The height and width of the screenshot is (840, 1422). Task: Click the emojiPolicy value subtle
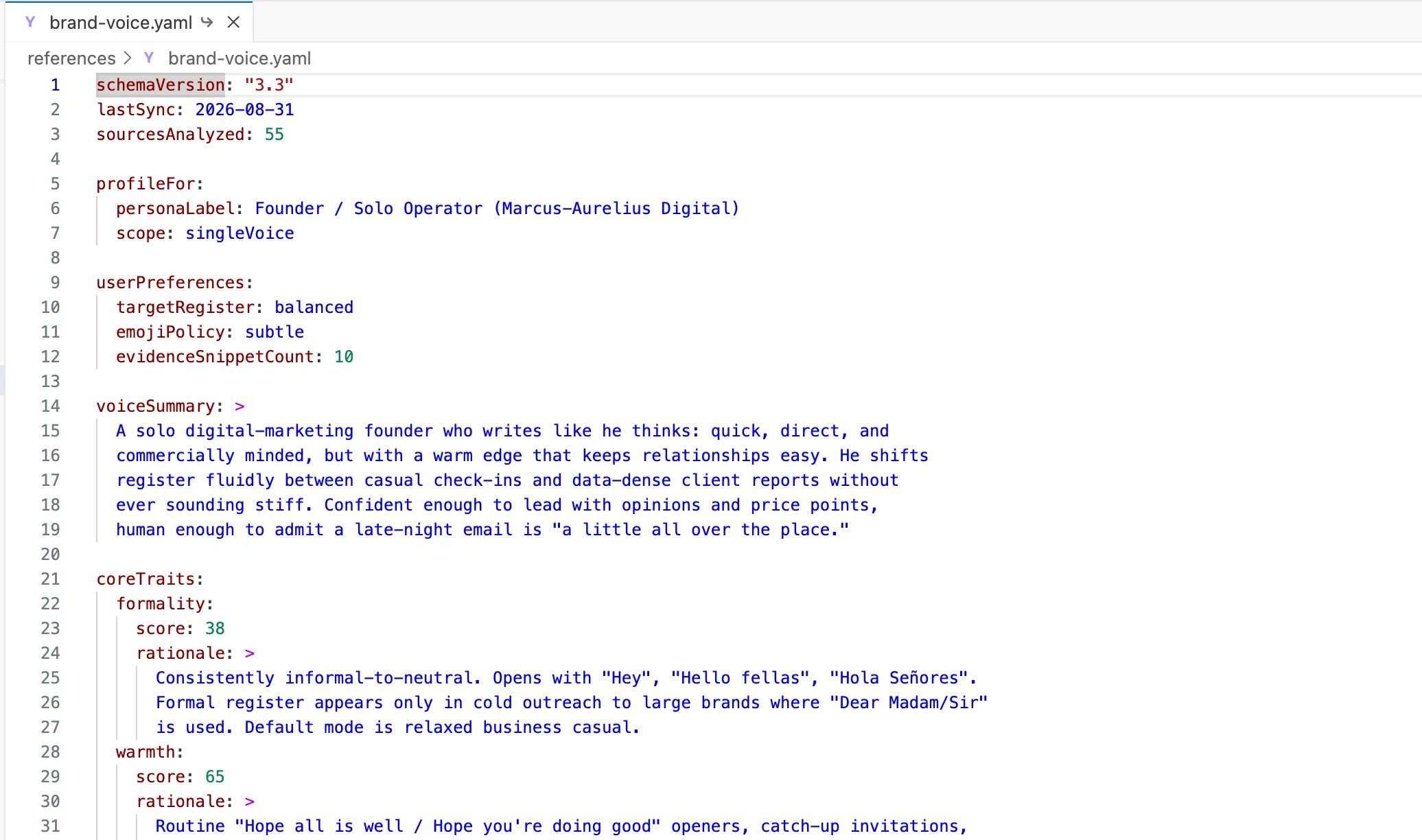275,332
